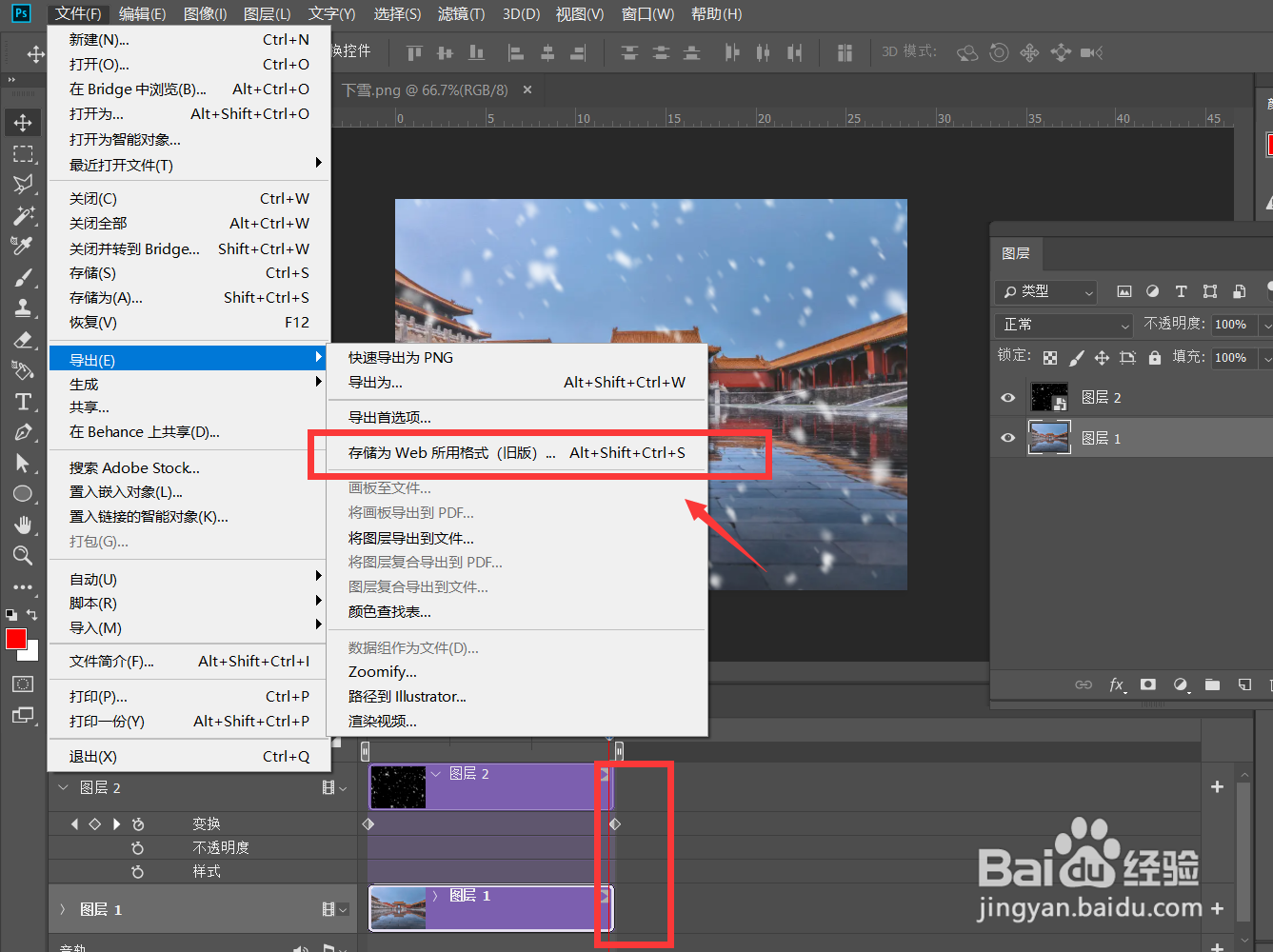The image size is (1273, 952).
Task: Select the Move tool
Action: point(22,122)
